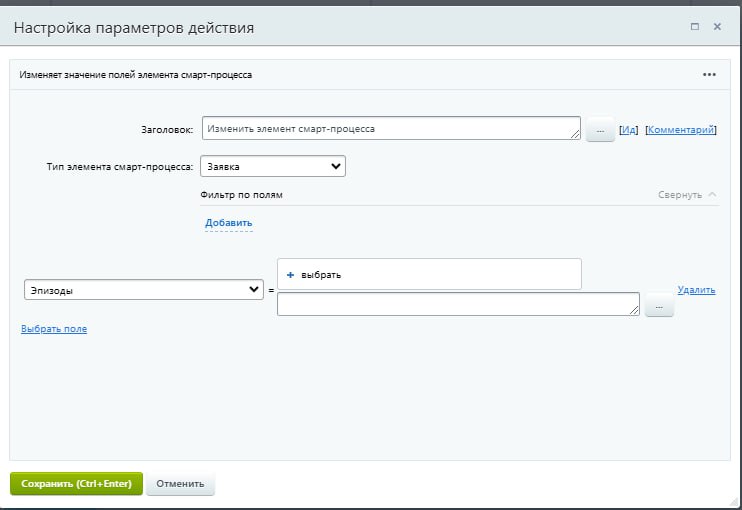Click the Выбрать поле link
The height and width of the screenshot is (510, 742).
(54, 328)
